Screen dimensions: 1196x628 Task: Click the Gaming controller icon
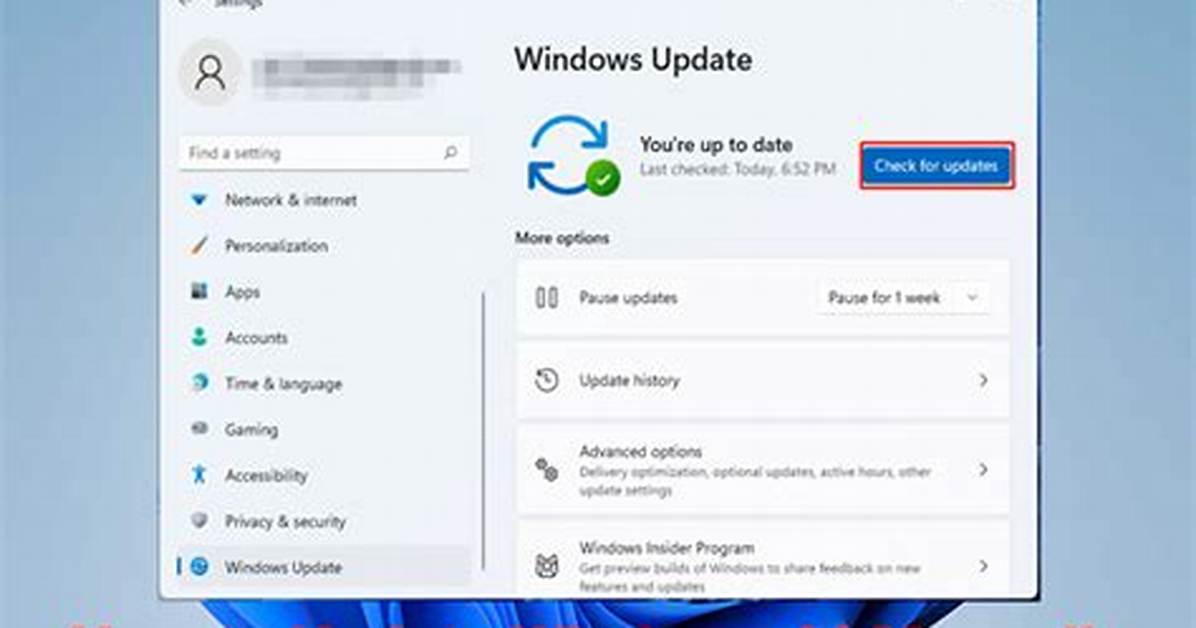click(199, 429)
